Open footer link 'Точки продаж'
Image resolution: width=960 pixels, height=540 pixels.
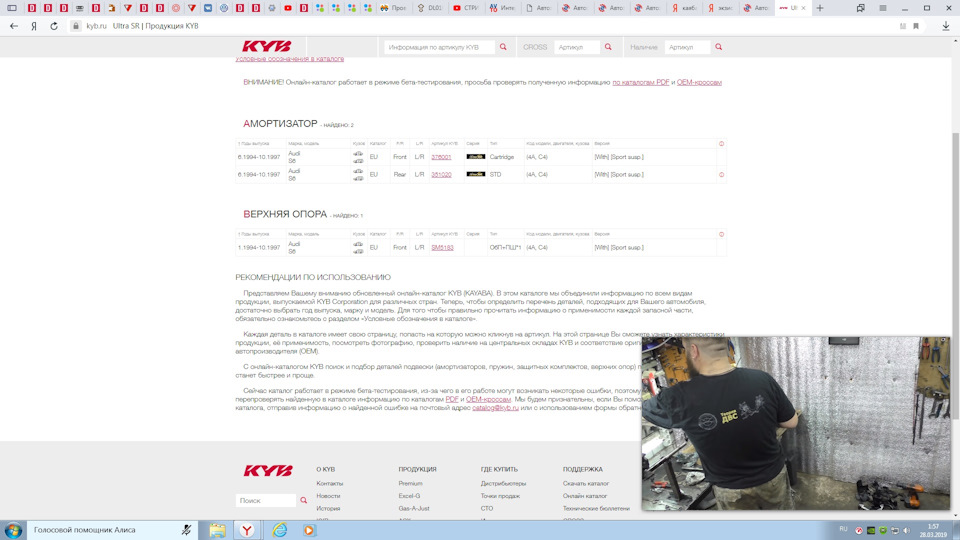point(500,496)
